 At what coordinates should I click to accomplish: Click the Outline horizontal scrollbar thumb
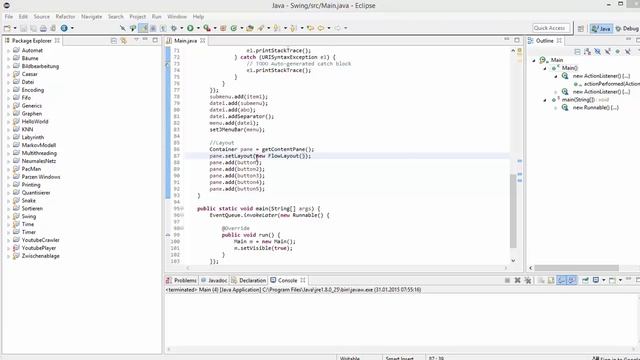coord(576,268)
